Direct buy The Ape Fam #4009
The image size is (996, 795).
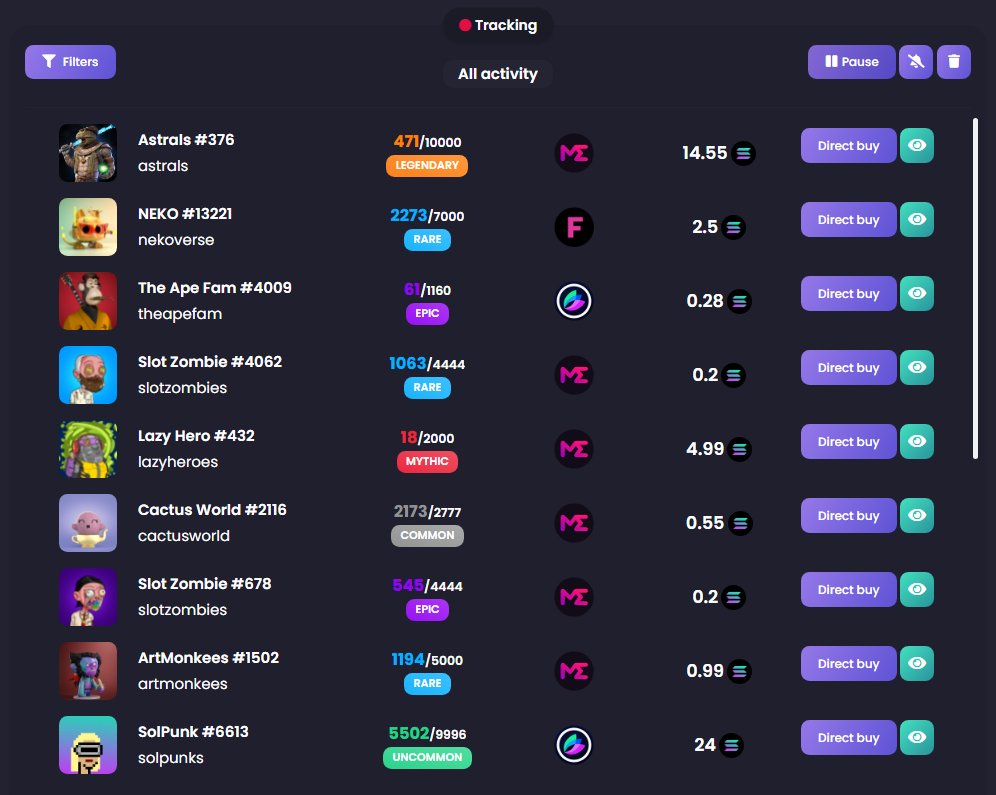(x=848, y=293)
